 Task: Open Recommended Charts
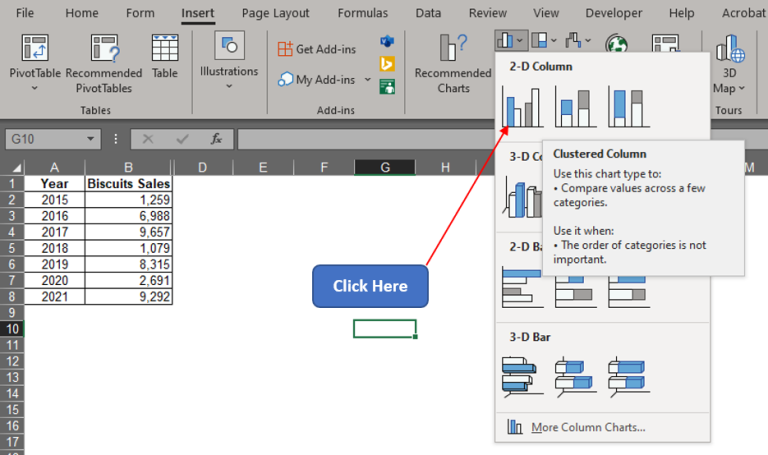click(453, 63)
